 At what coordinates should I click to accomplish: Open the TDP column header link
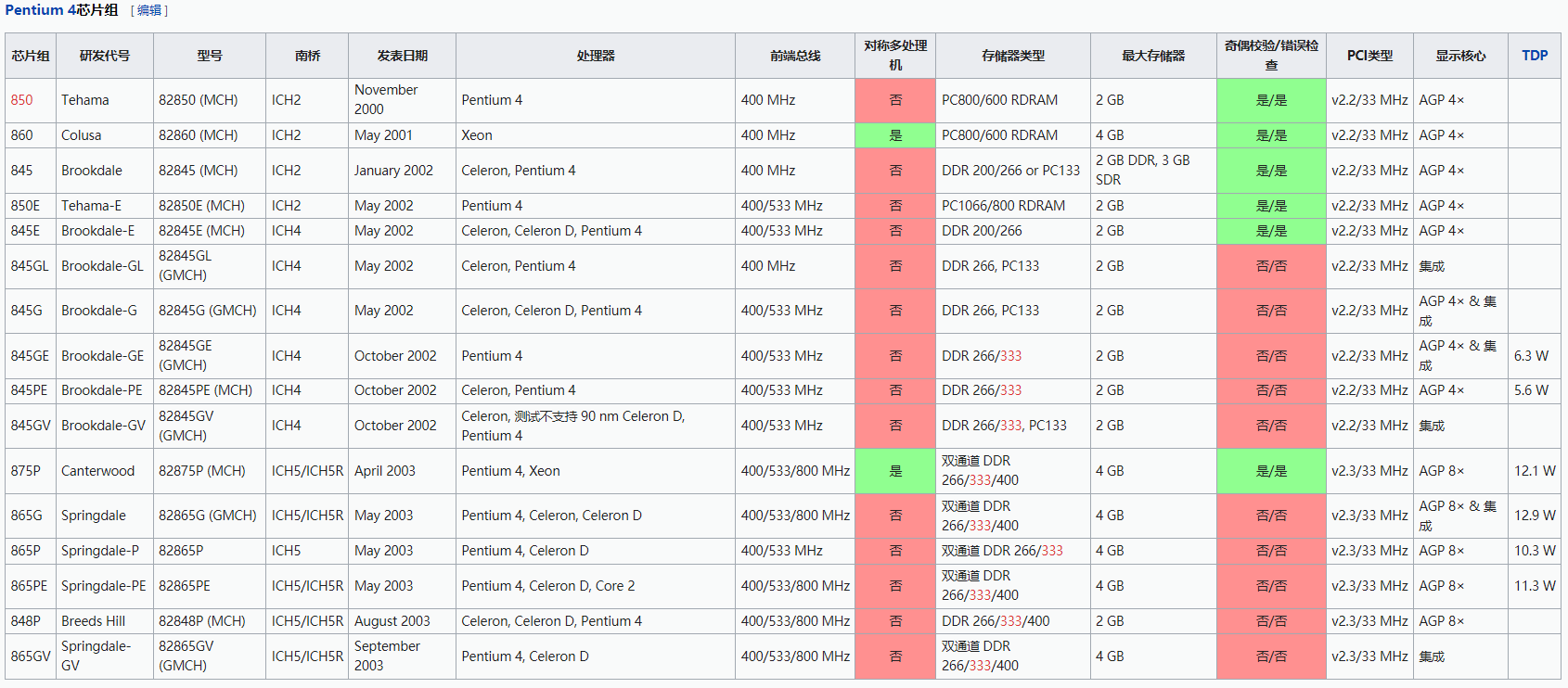[x=1535, y=56]
